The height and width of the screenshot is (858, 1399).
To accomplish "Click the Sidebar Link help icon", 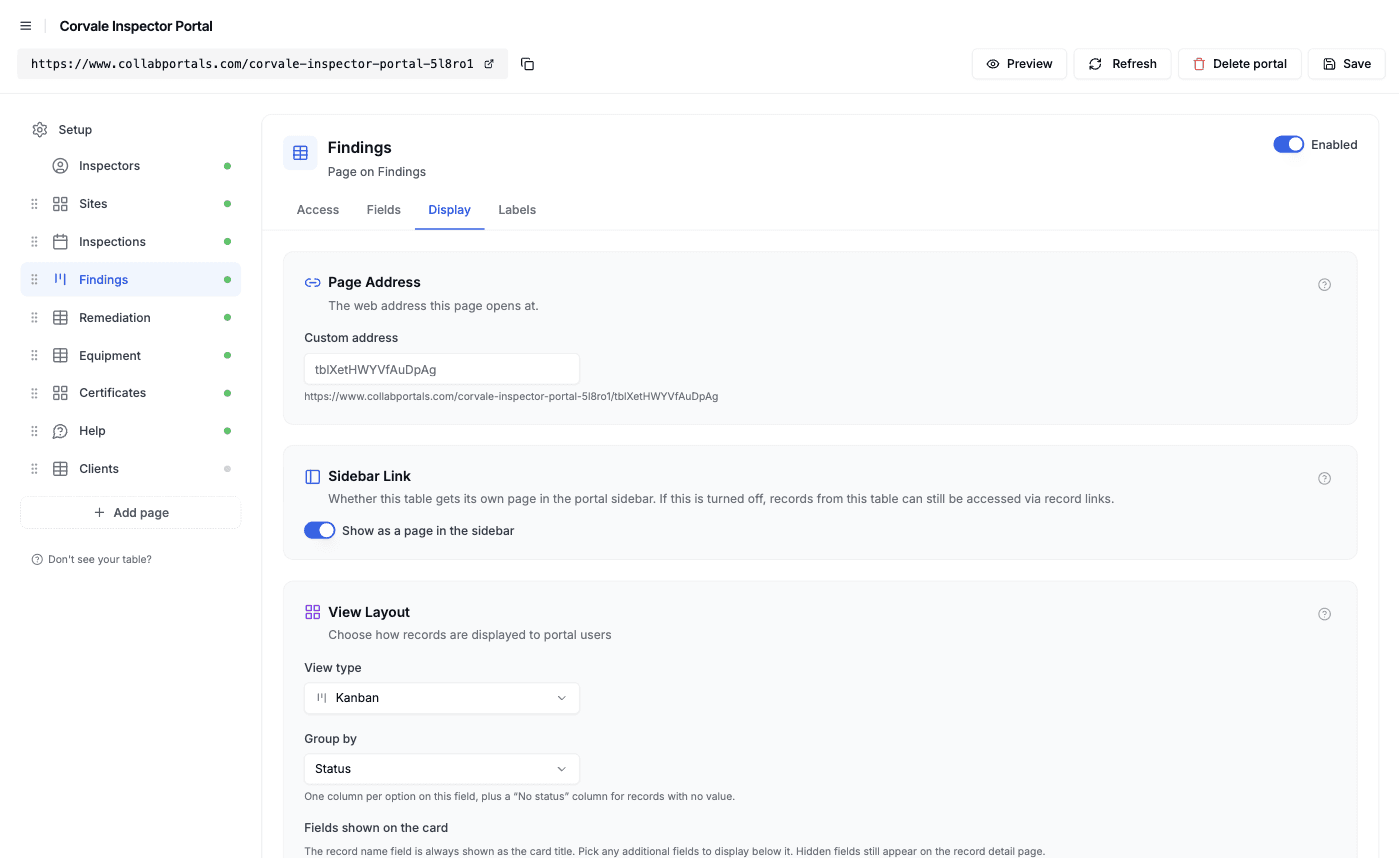I will (1324, 479).
